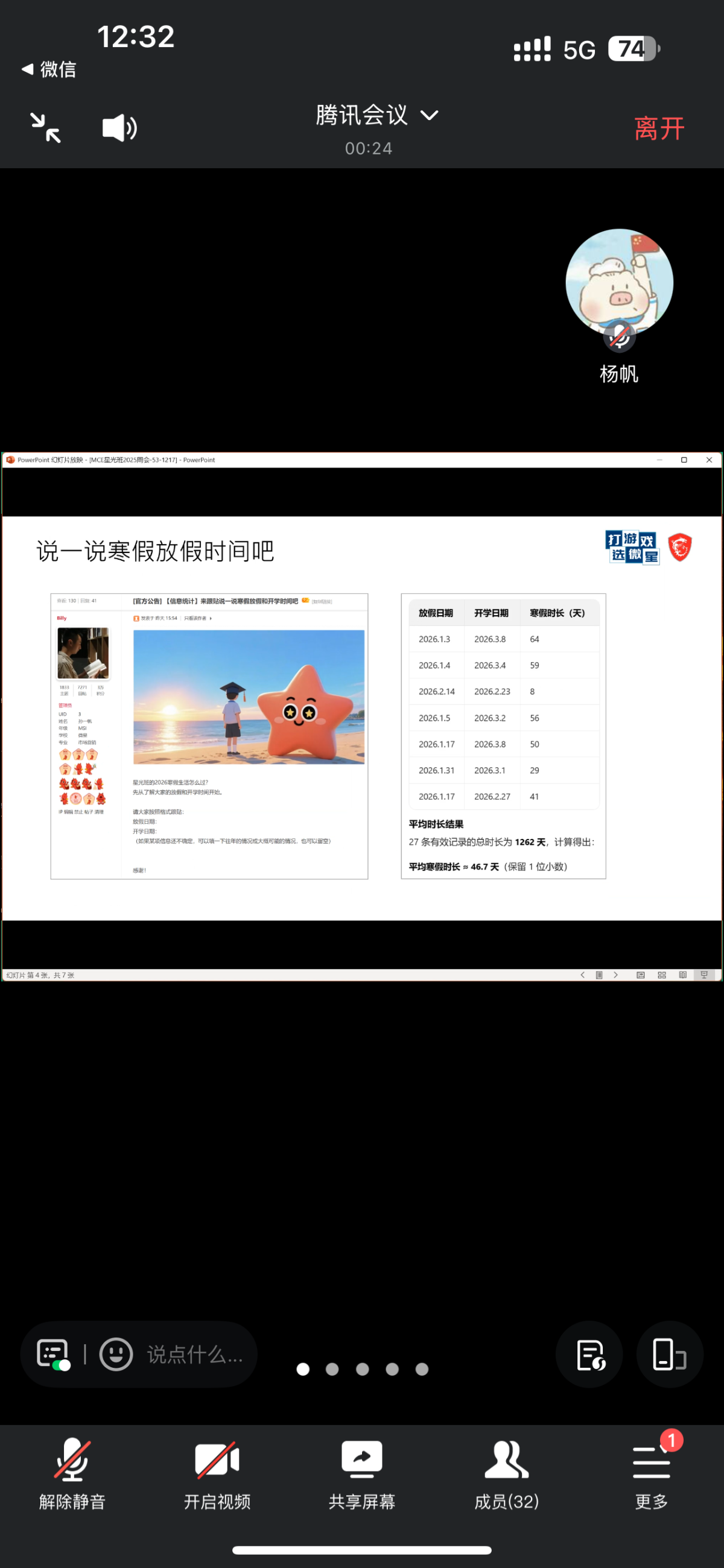Tap the muted mic badge under 杨帆's avatar
Screen dimensions: 724x1568
(x=619, y=336)
